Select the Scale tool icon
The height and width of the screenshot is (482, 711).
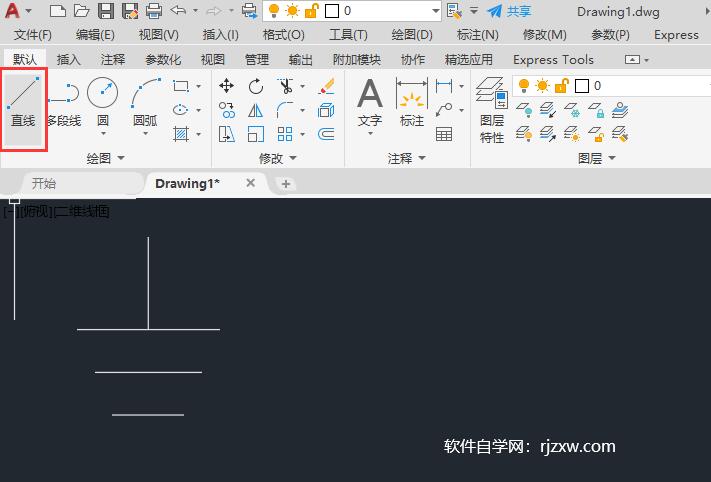(x=256, y=134)
